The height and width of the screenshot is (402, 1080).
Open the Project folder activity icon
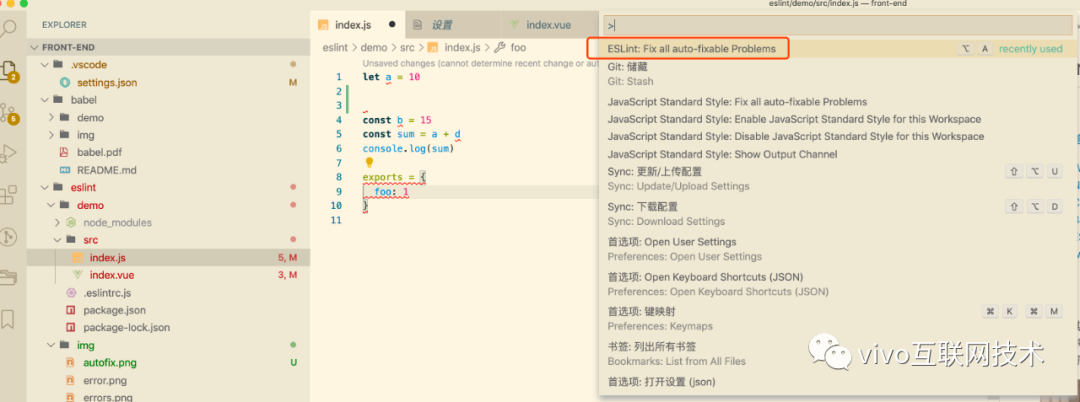coord(8,277)
